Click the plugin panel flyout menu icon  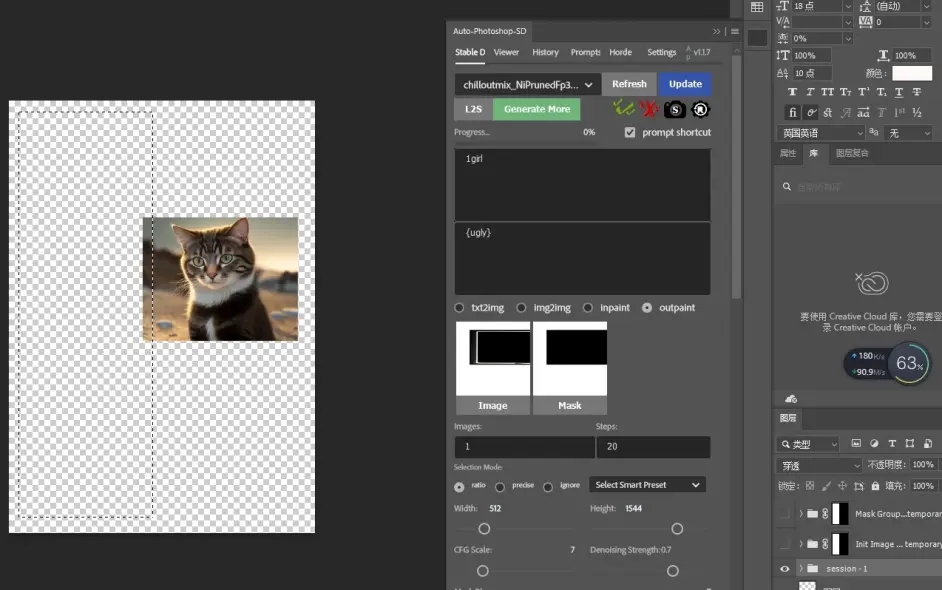pyautogui.click(x=735, y=32)
